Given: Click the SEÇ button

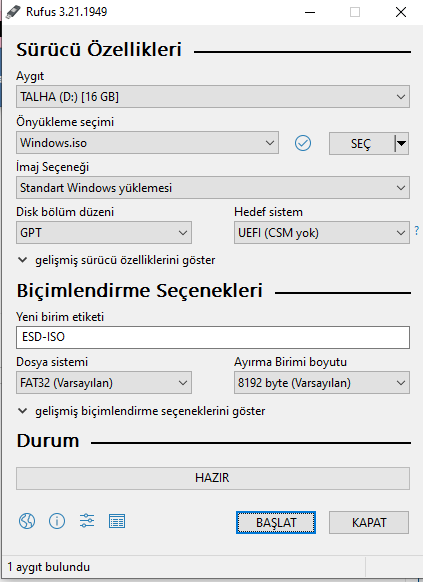Looking at the screenshot, I should pos(361,143).
